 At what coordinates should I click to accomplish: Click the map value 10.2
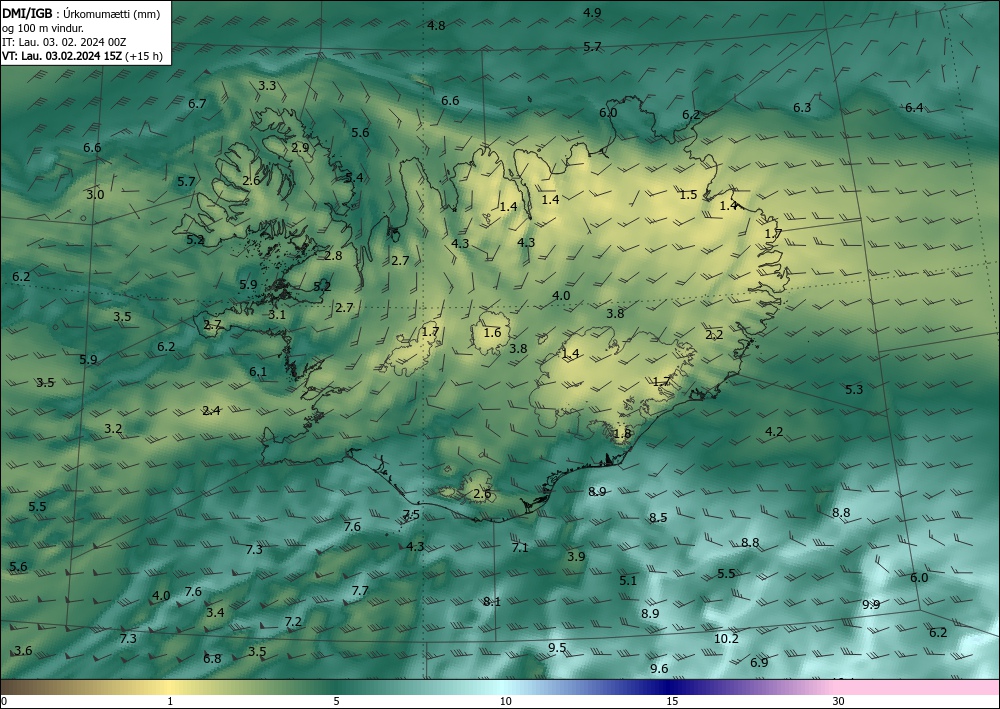726,638
